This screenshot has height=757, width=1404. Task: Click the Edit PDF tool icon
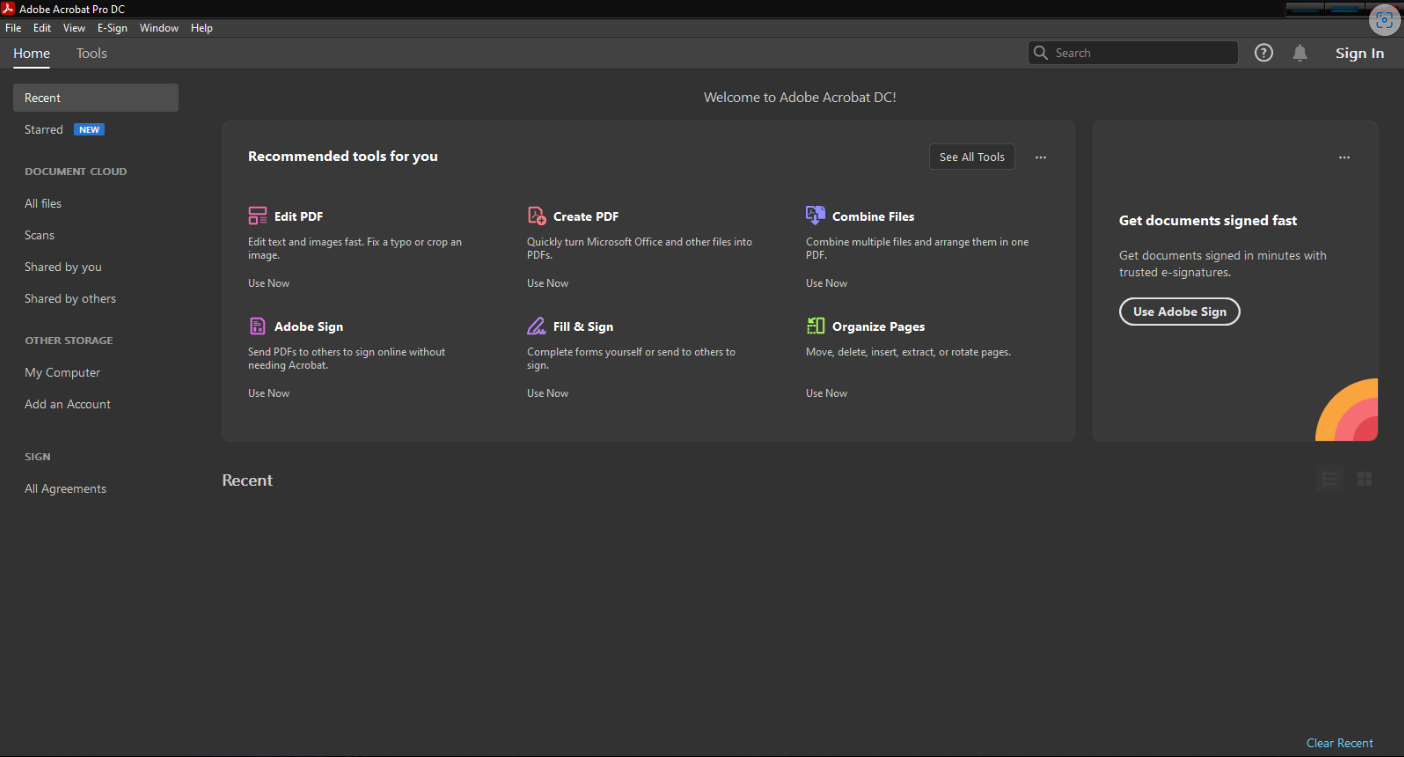click(x=258, y=216)
